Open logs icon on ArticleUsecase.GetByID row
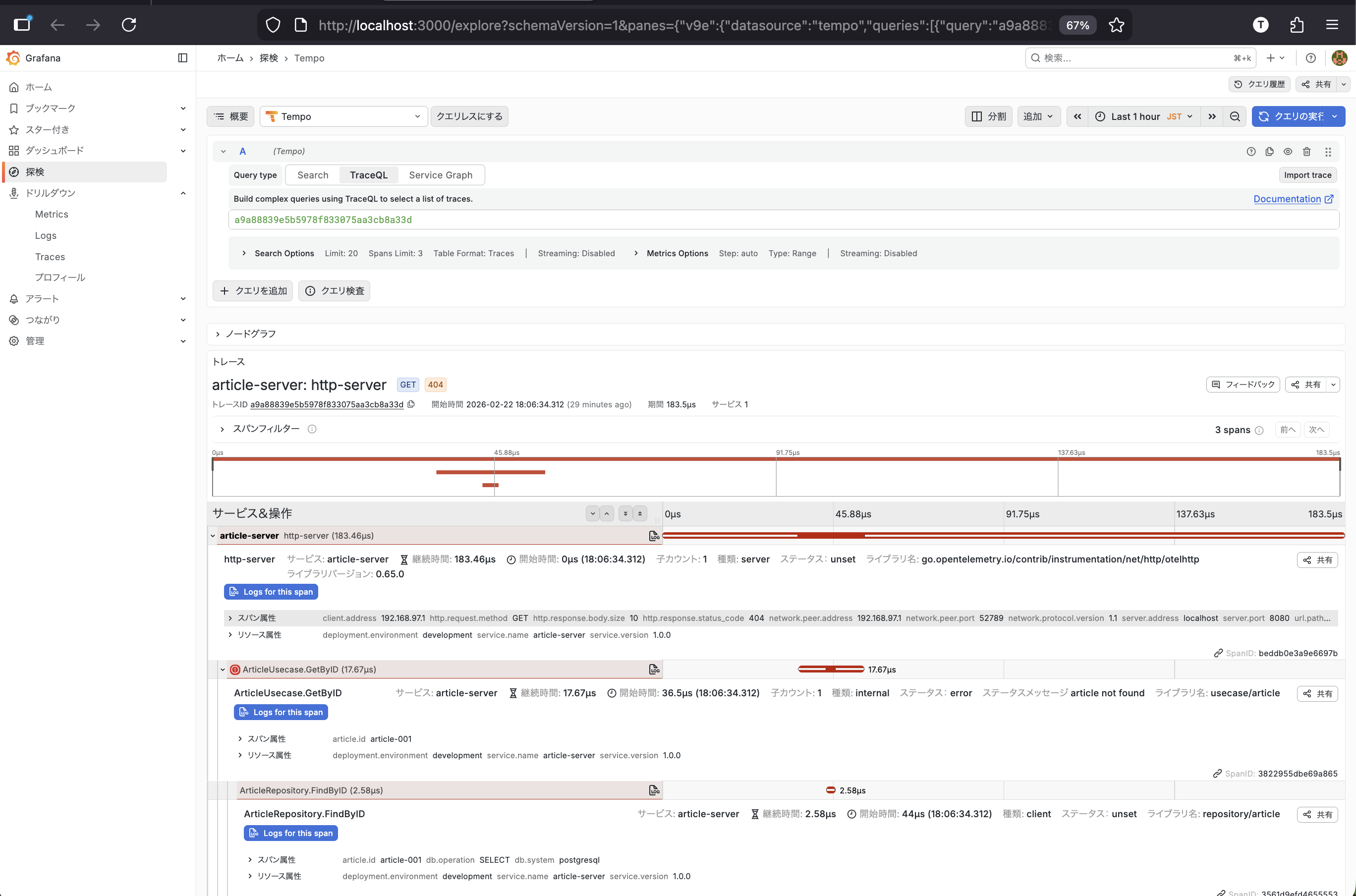 point(654,669)
